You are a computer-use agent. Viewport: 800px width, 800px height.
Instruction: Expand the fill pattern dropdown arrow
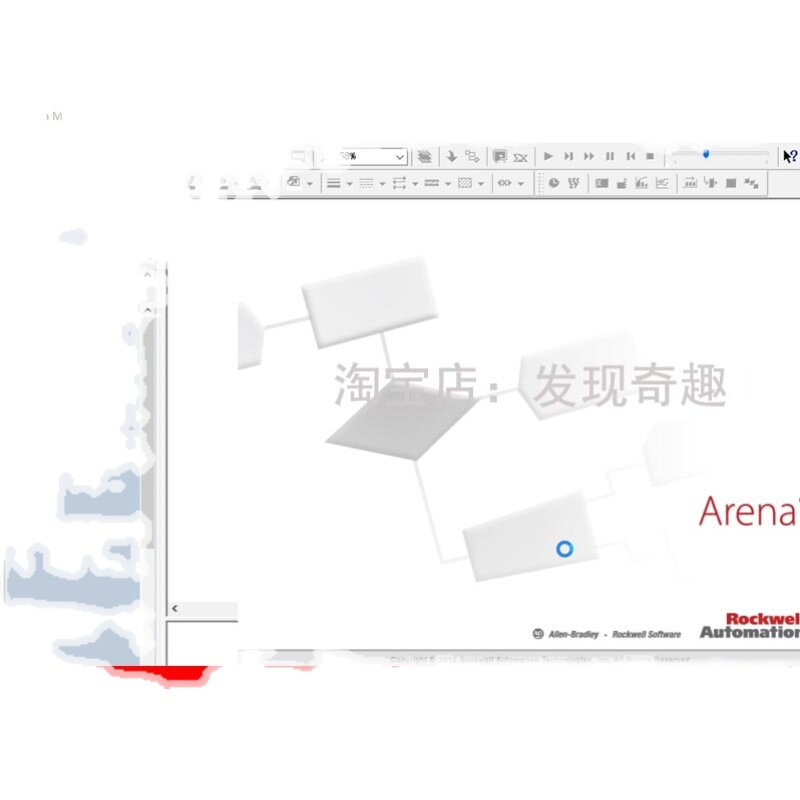[x=481, y=184]
